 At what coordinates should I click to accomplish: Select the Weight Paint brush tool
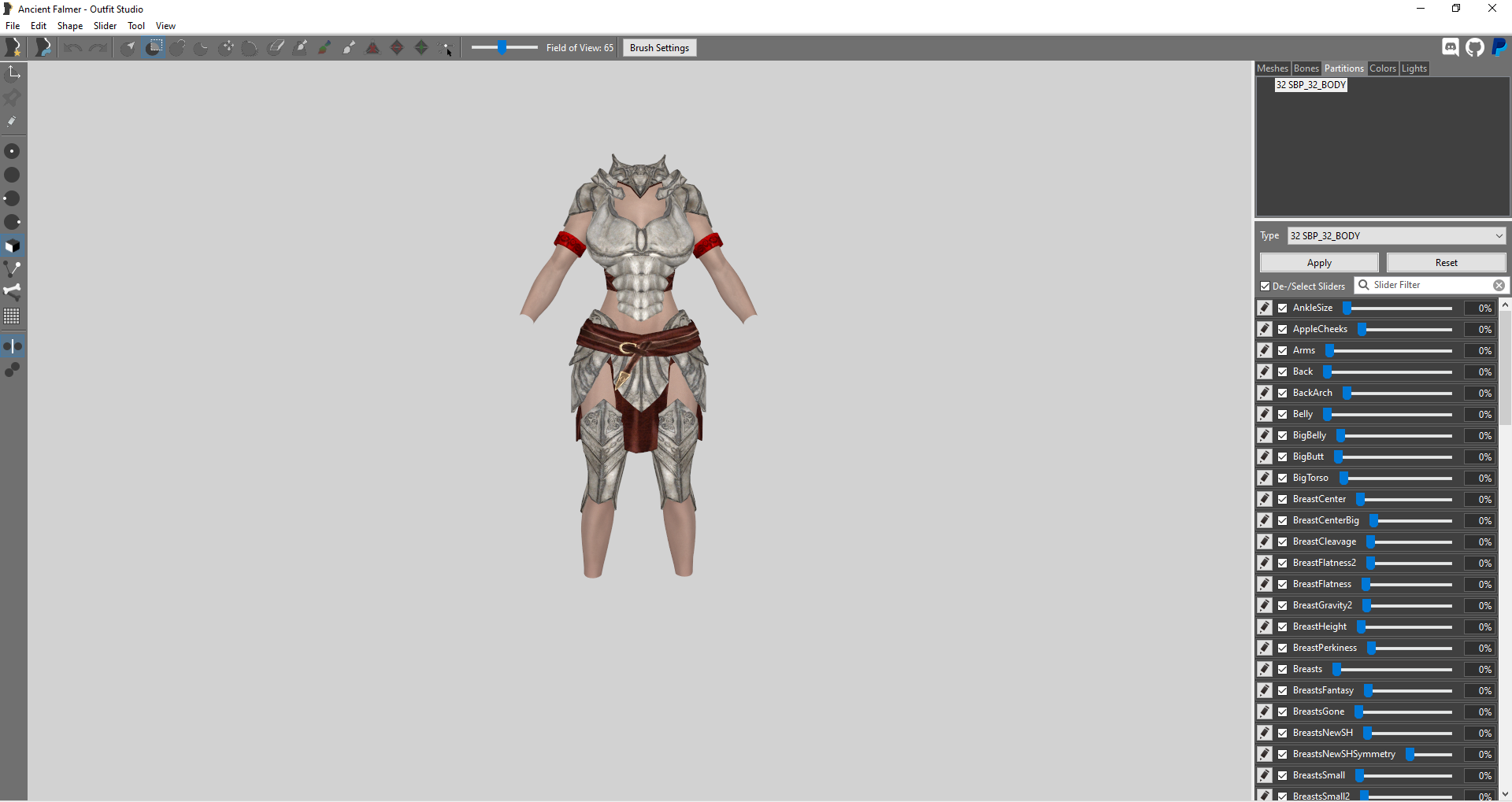[300, 48]
